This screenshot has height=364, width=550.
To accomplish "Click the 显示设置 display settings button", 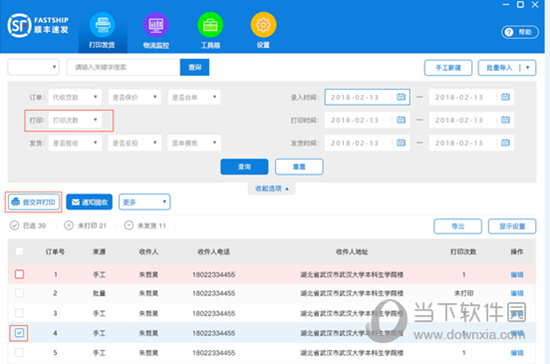I will [512, 226].
